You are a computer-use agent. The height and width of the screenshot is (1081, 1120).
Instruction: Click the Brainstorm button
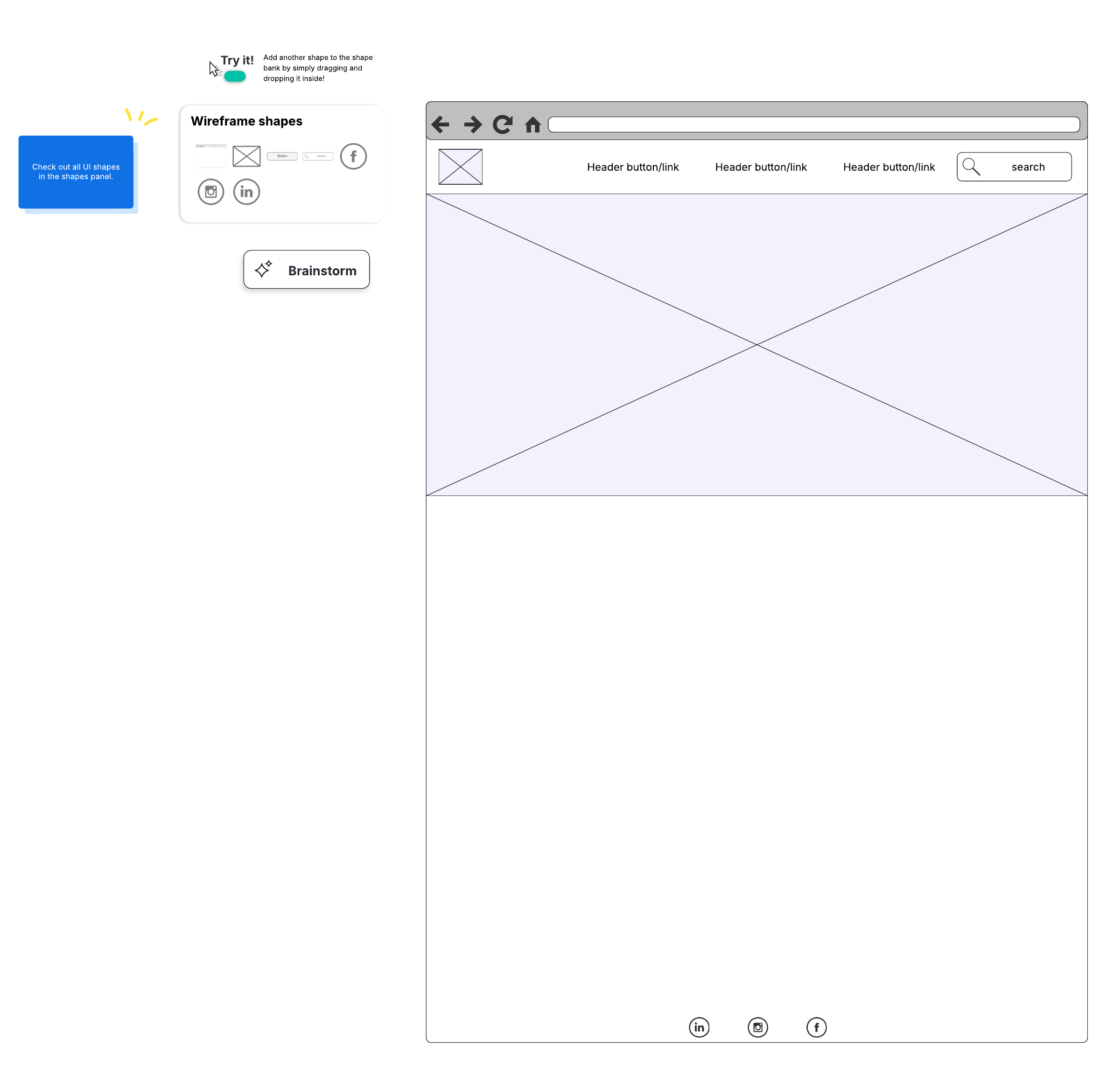[306, 270]
